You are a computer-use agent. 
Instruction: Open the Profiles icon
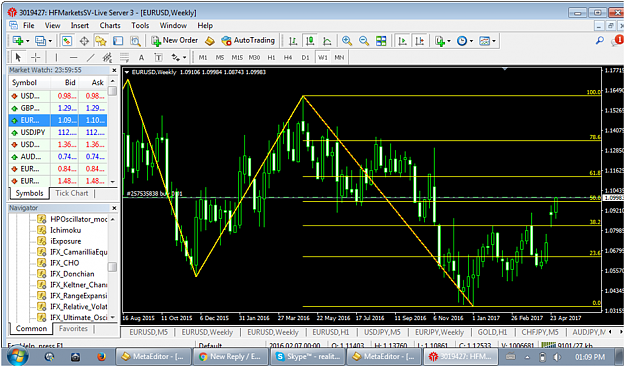tap(41, 41)
